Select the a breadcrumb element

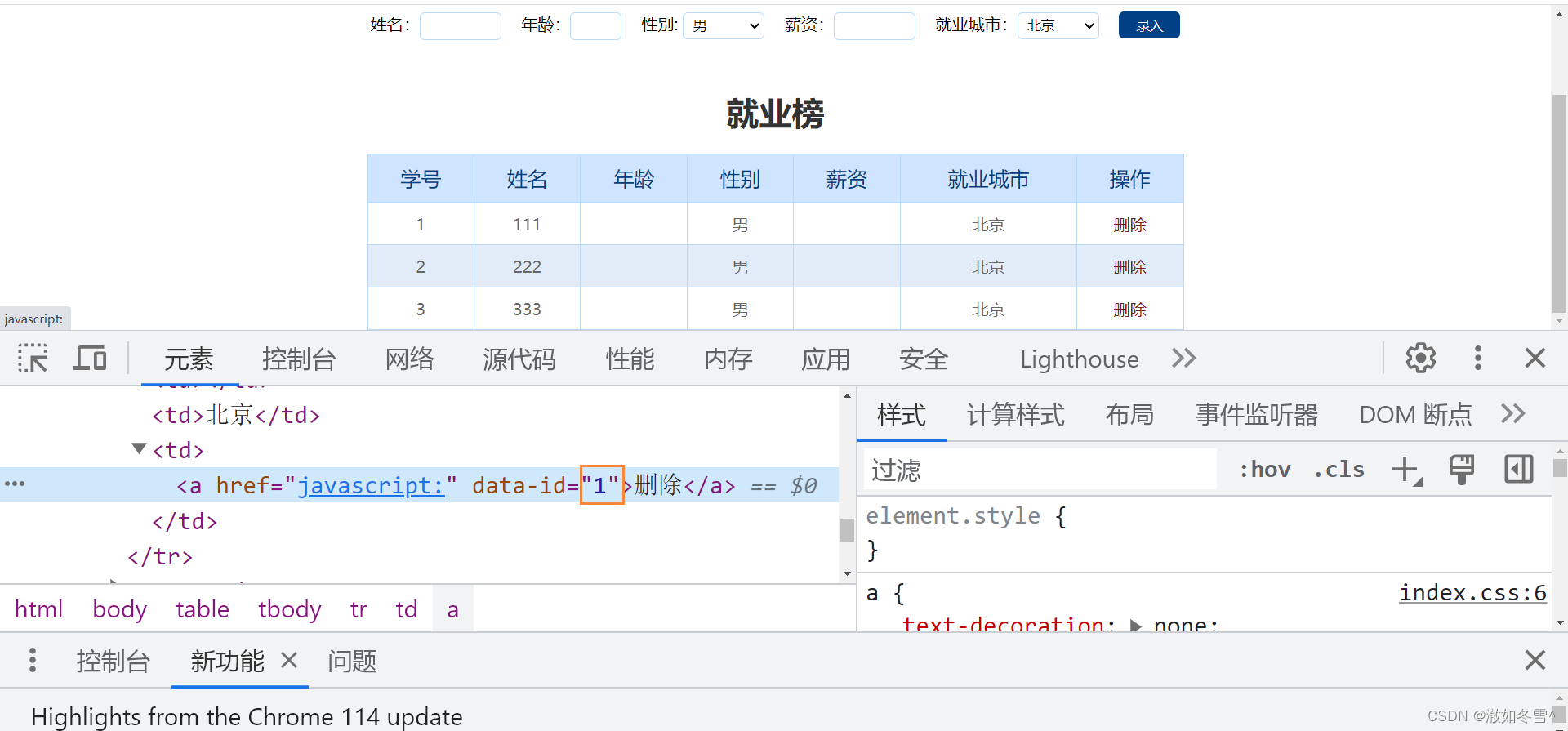[452, 608]
